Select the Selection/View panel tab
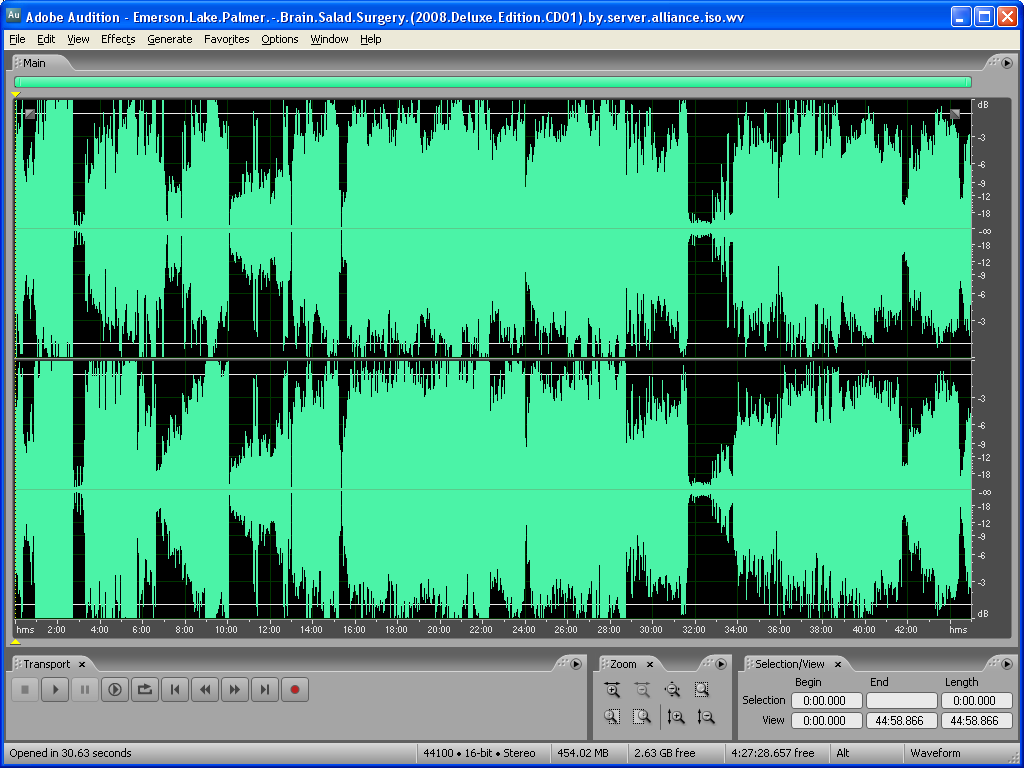The image size is (1024, 768). 790,664
